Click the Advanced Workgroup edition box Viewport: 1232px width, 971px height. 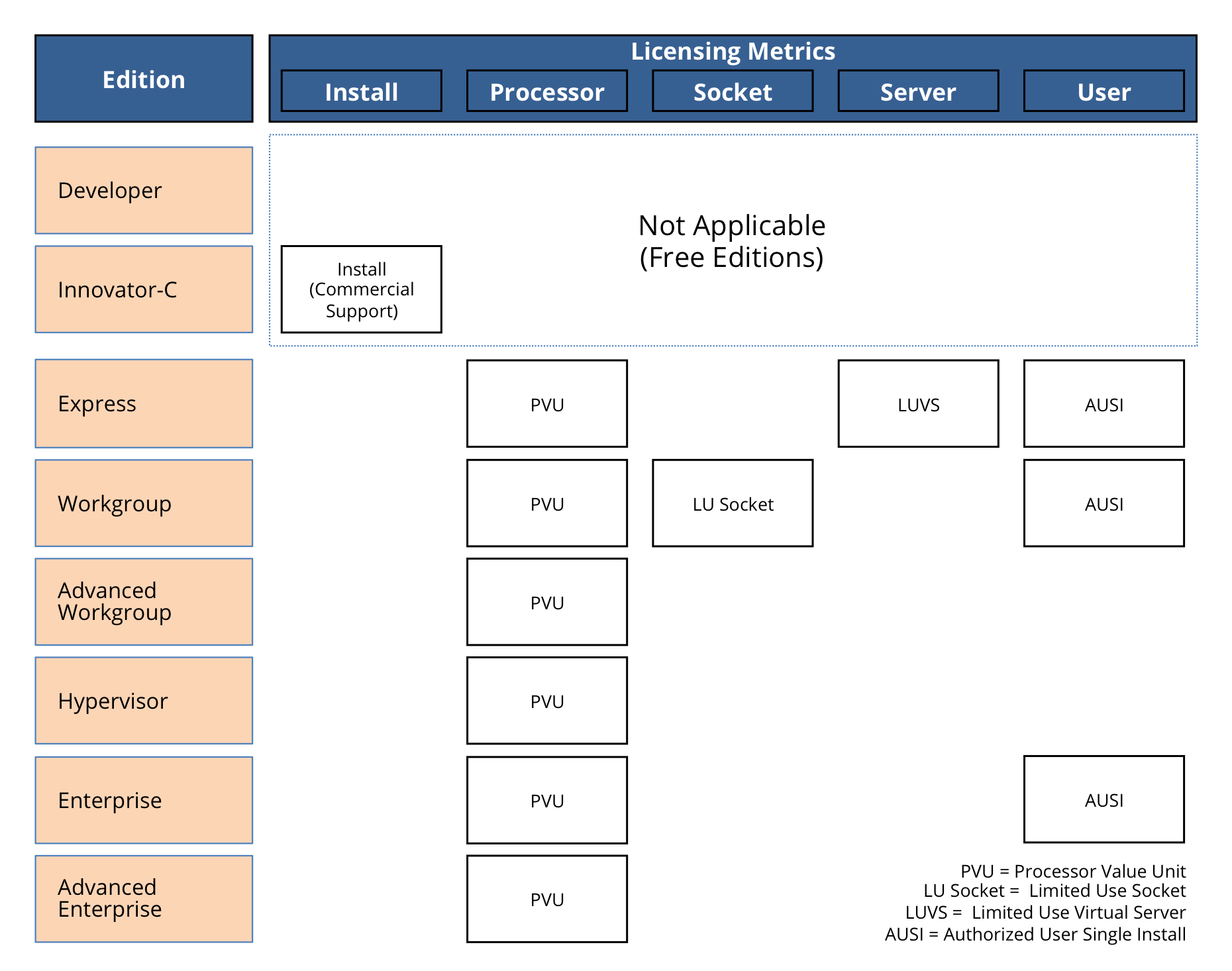tap(144, 602)
